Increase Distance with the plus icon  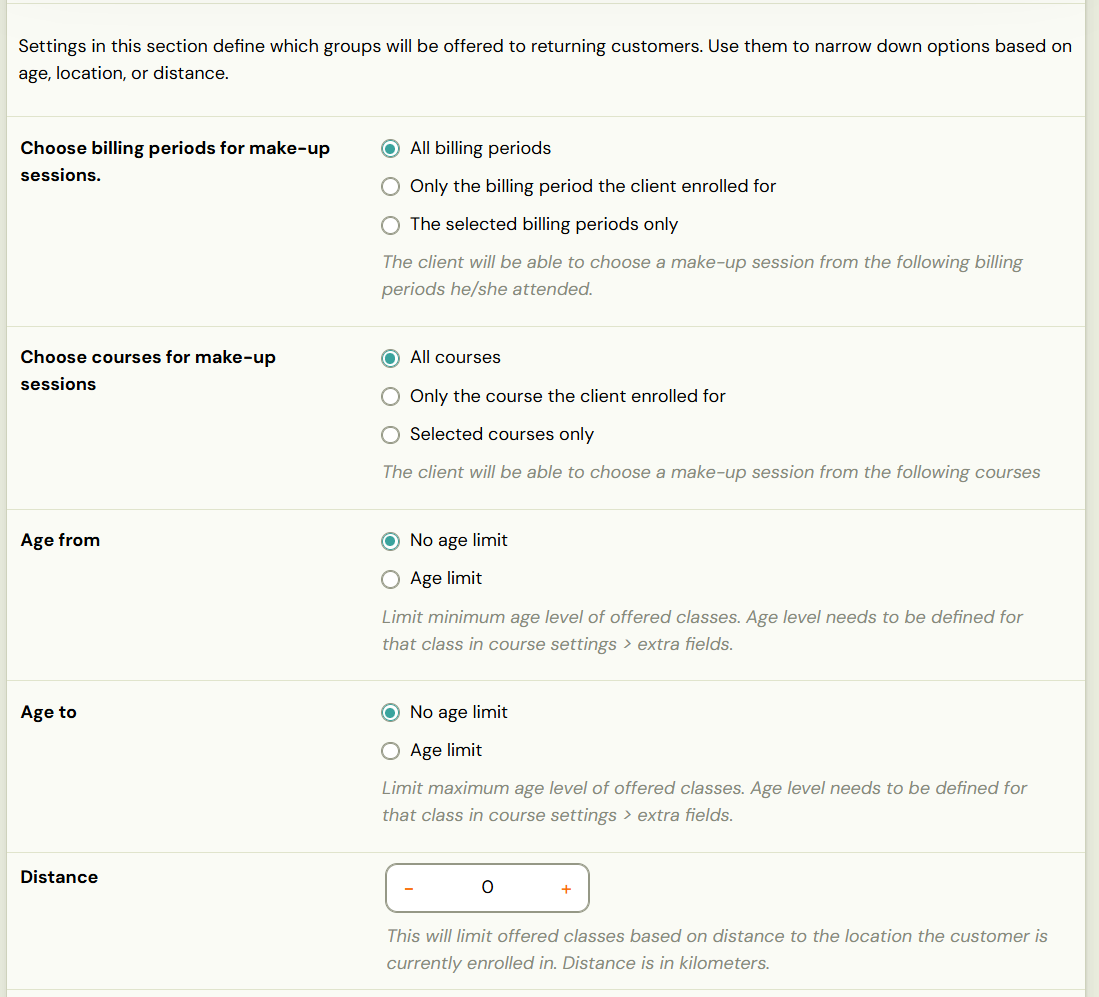point(566,889)
